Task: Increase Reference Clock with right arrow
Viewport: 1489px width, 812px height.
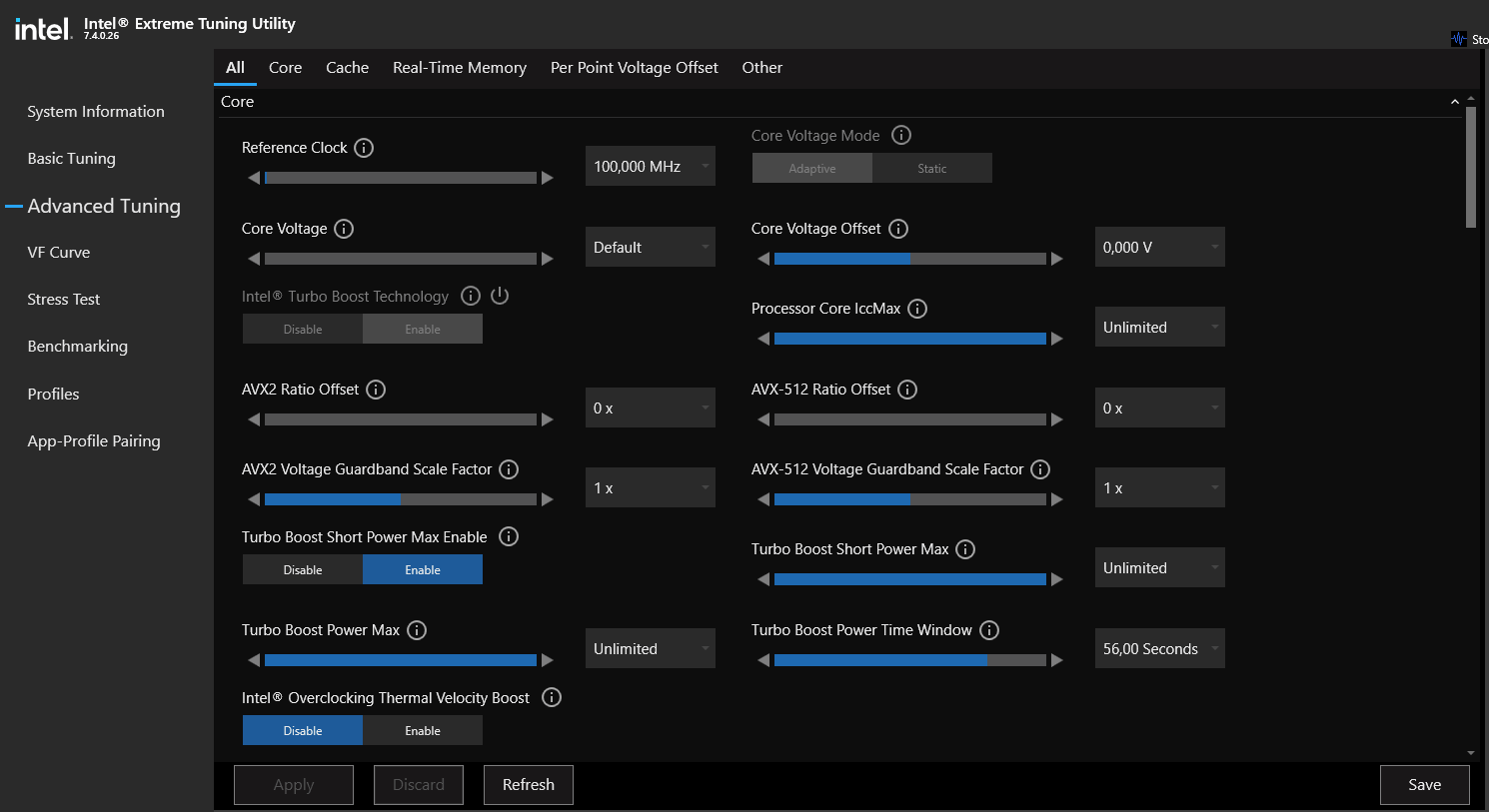Action: pyautogui.click(x=548, y=178)
